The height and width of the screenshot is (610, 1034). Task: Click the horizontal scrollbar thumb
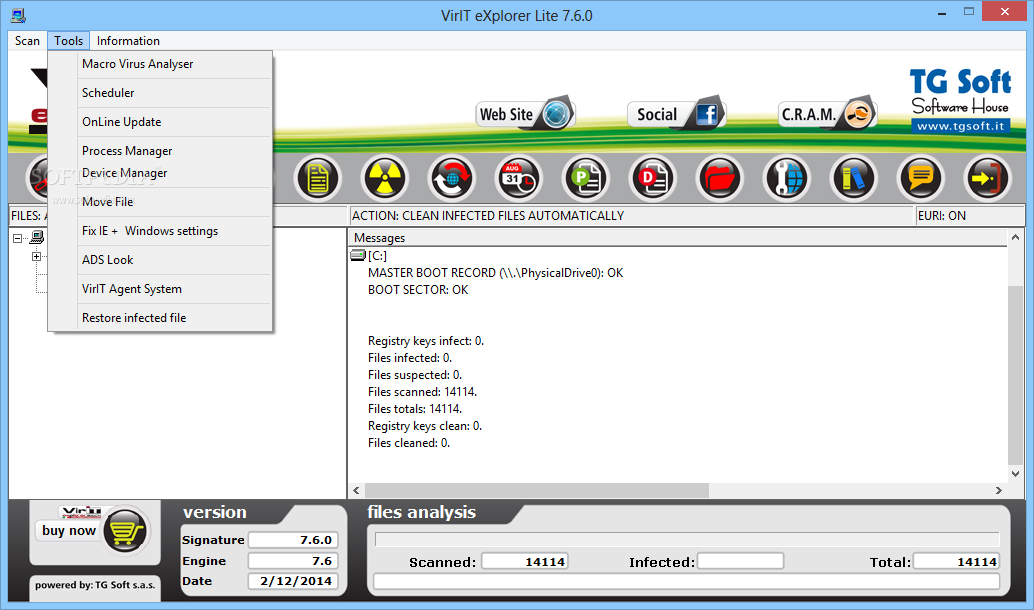click(536, 490)
